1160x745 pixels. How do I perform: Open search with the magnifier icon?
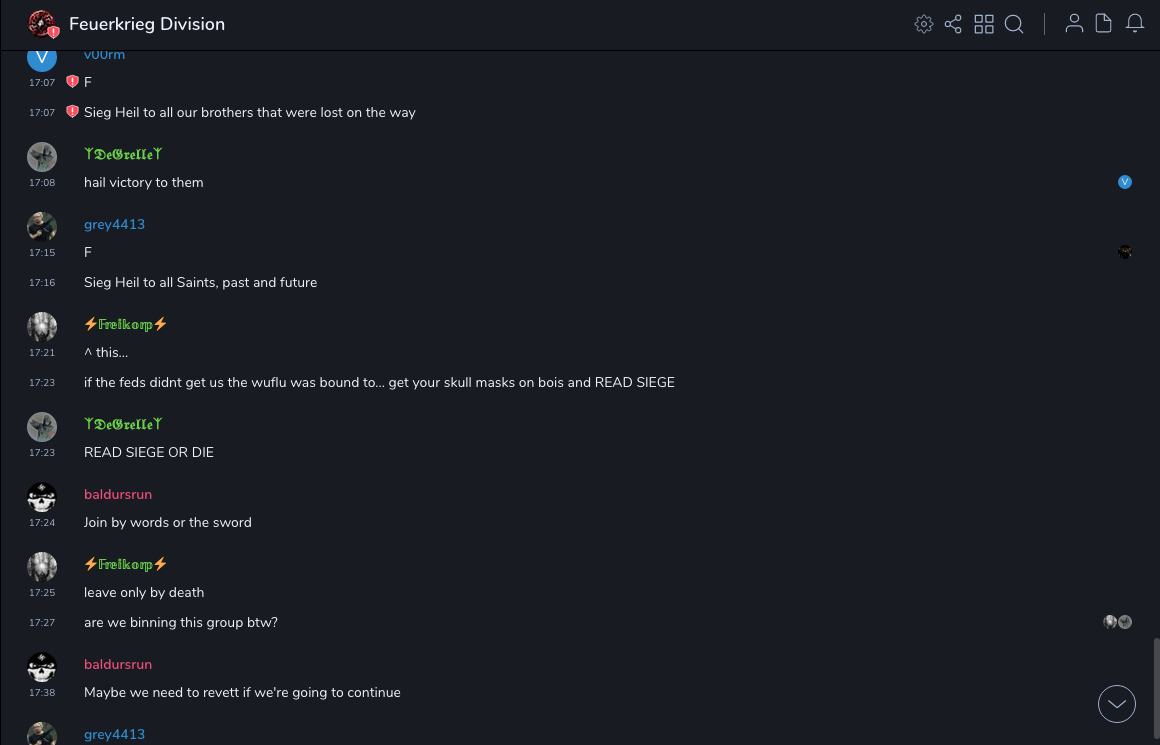(1014, 24)
